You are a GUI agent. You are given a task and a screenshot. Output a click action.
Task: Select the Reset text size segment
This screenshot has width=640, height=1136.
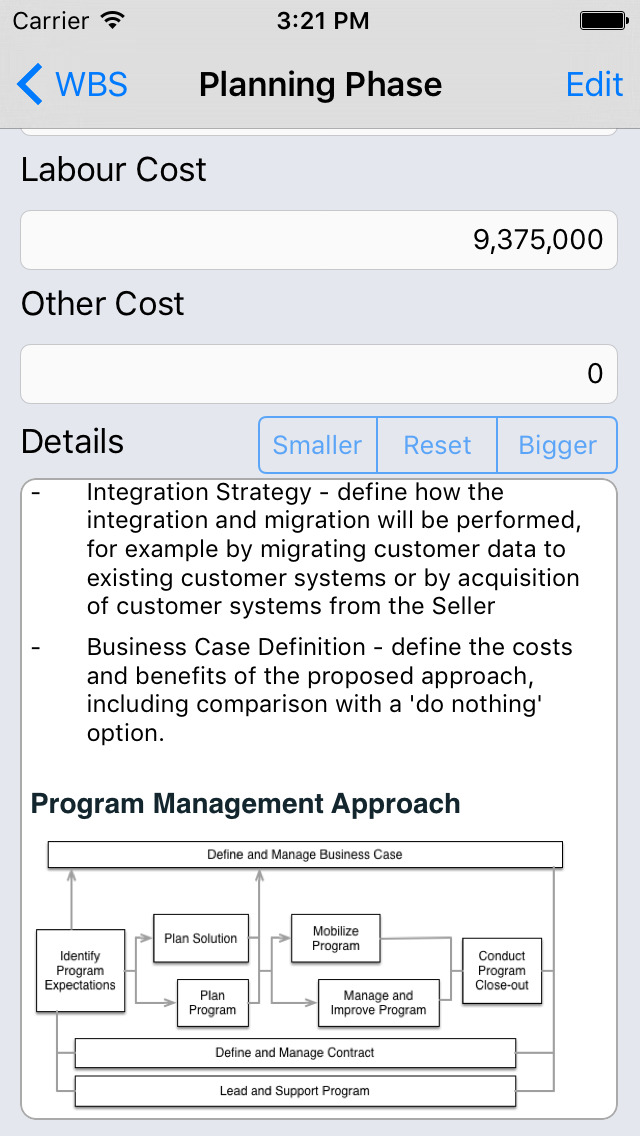tap(437, 445)
